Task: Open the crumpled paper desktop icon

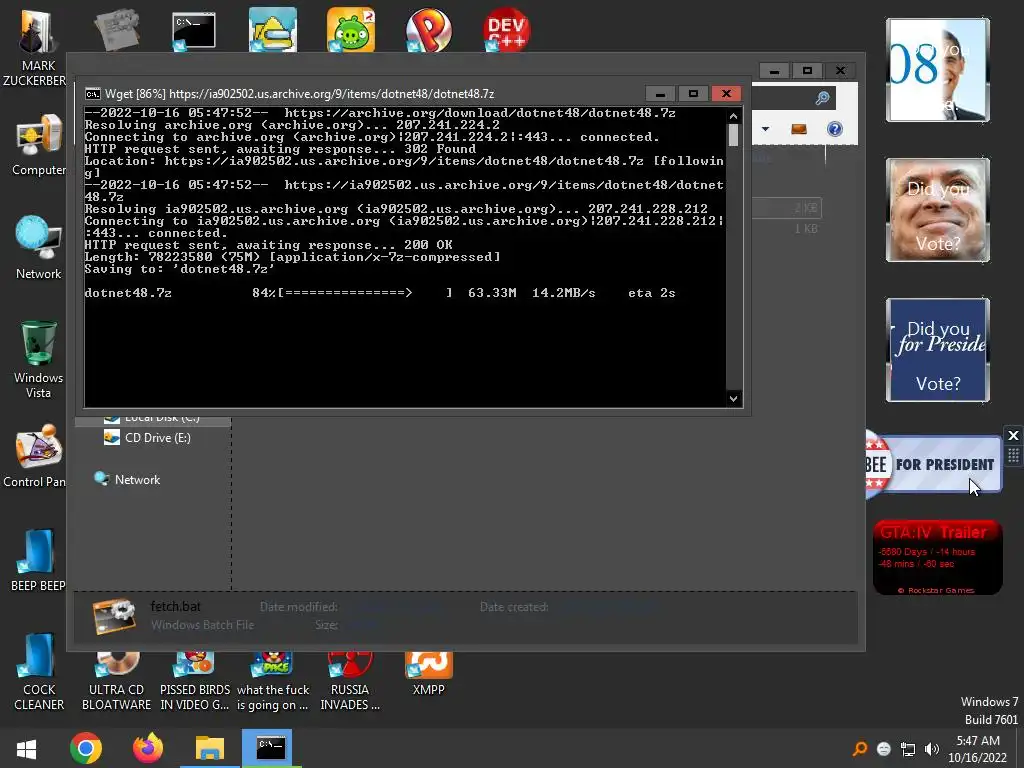Action: [116, 30]
